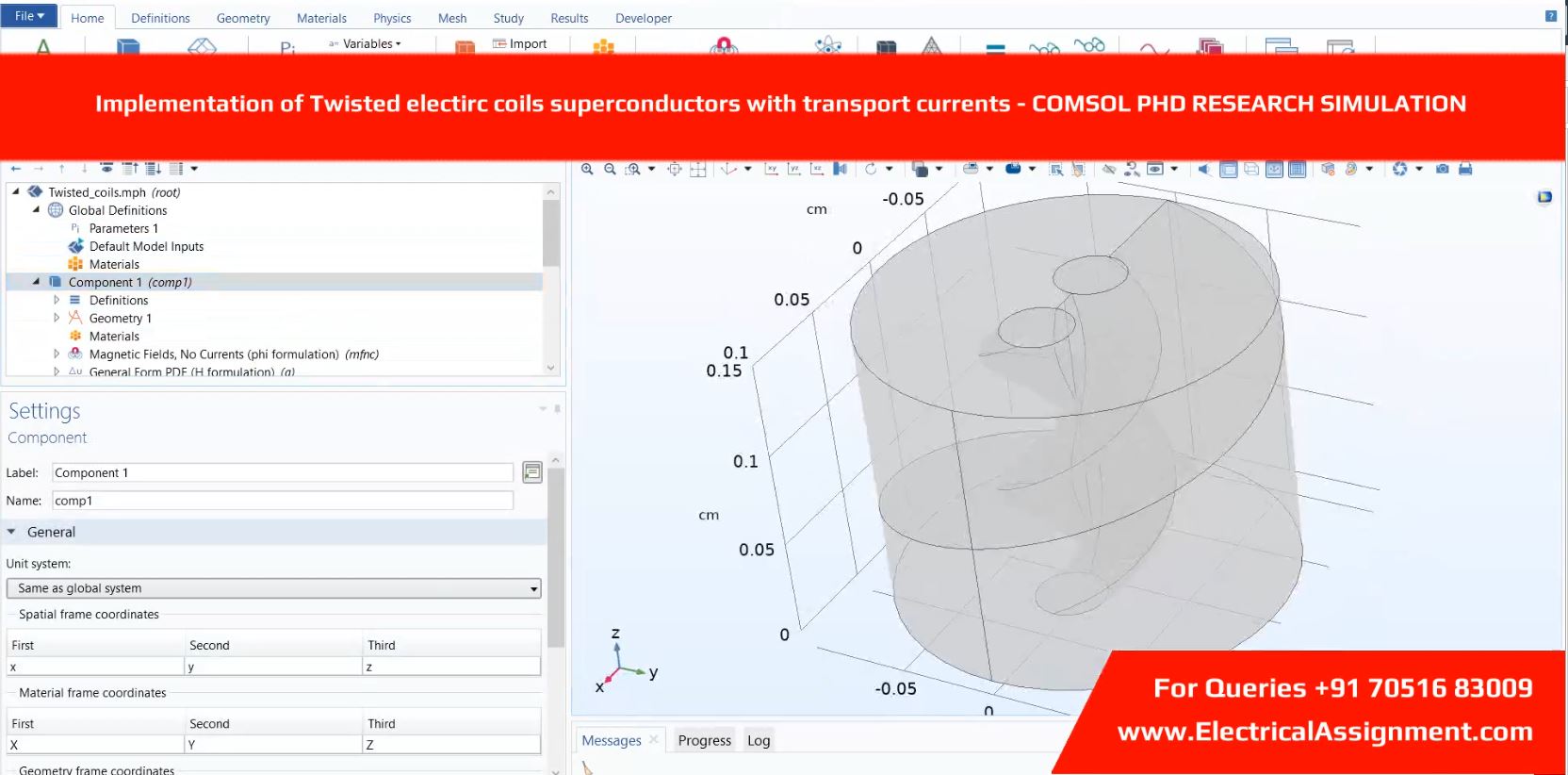Image resolution: width=1568 pixels, height=775 pixels.
Task: Click the Reset Hiding icon
Action: 1132,169
